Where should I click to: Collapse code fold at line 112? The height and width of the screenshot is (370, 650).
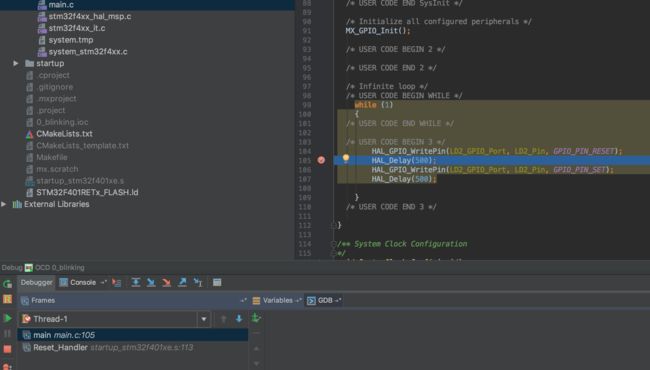click(x=333, y=225)
